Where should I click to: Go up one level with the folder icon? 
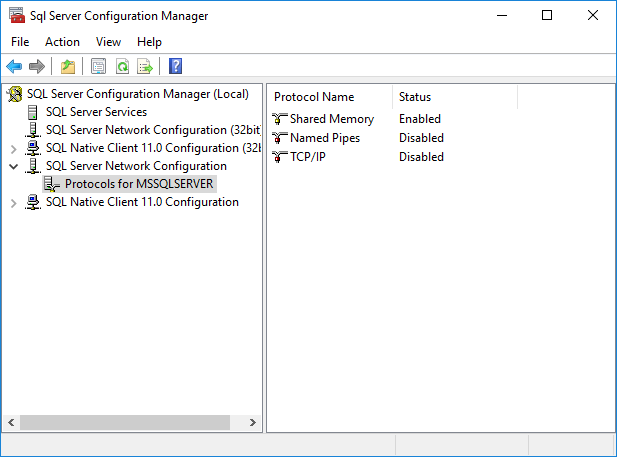68,66
